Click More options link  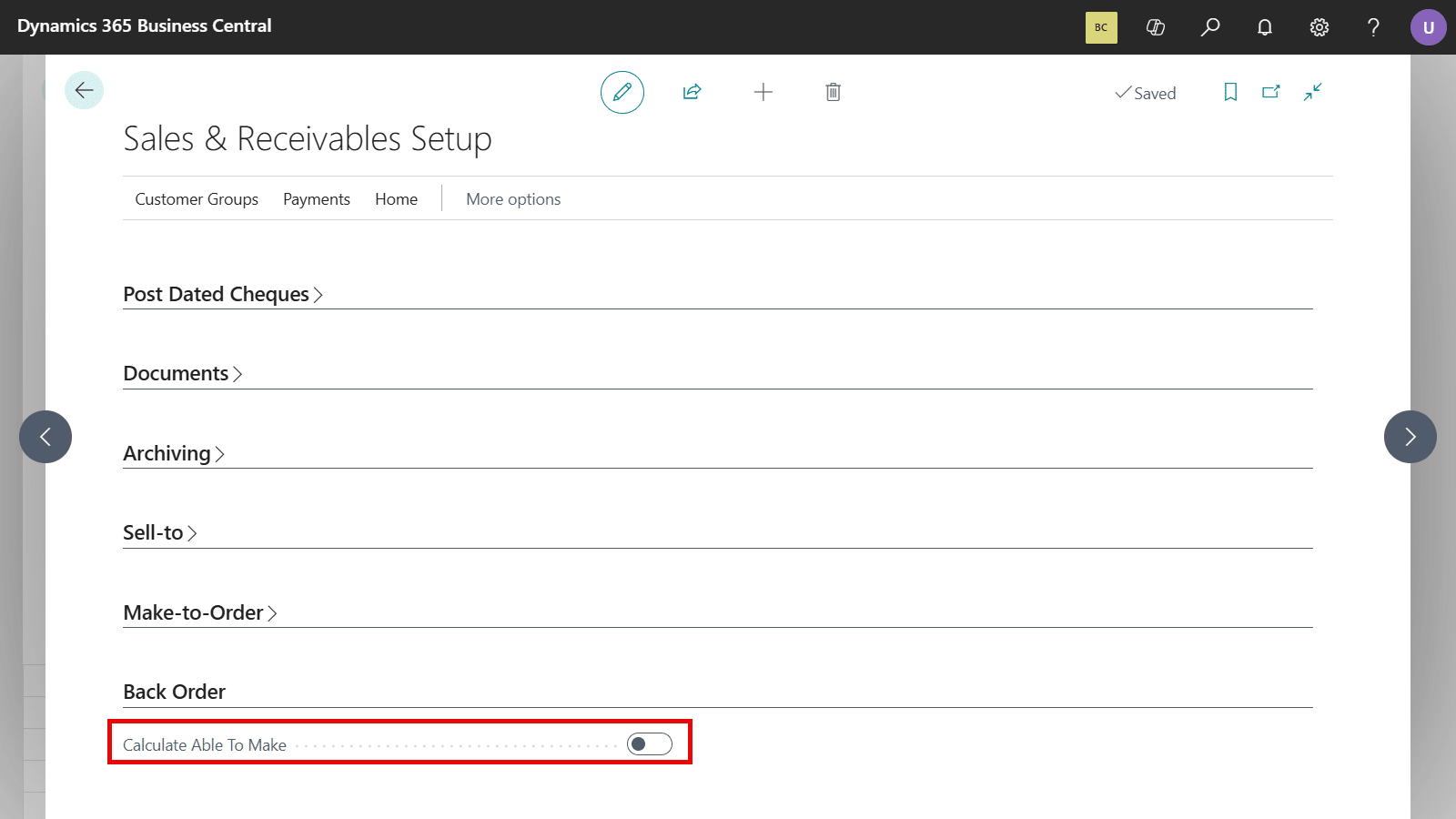(513, 199)
